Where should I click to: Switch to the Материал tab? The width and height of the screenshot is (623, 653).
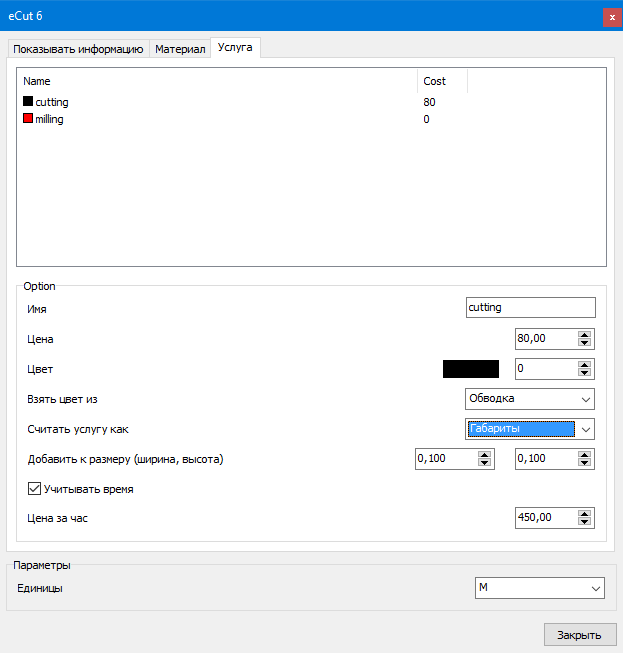click(180, 49)
